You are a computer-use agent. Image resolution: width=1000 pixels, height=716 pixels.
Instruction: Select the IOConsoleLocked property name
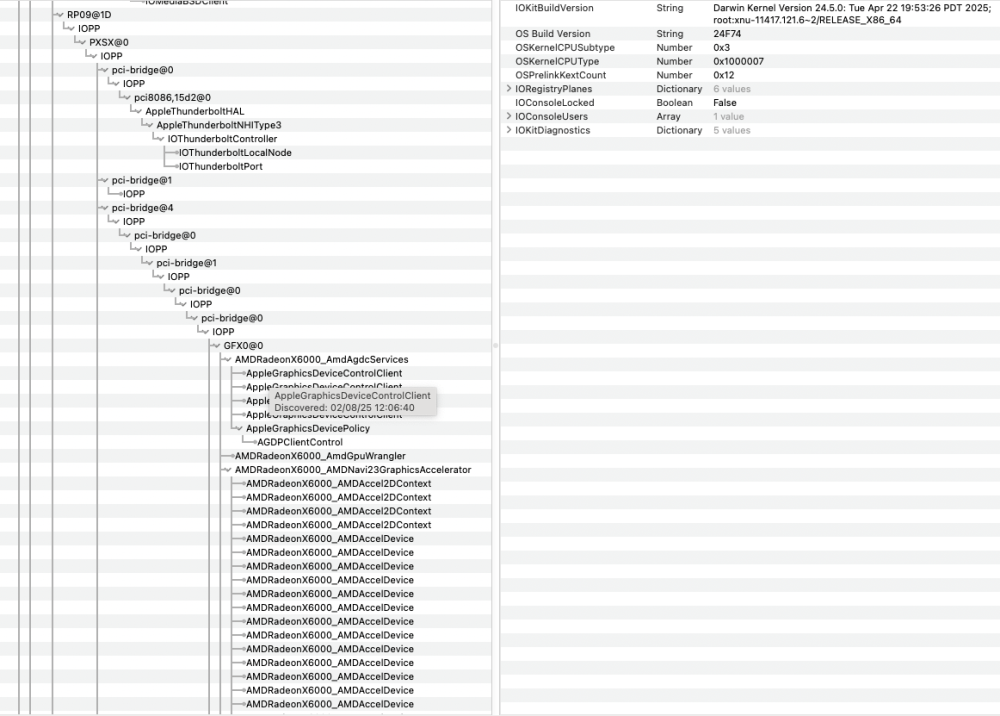[x=555, y=103]
